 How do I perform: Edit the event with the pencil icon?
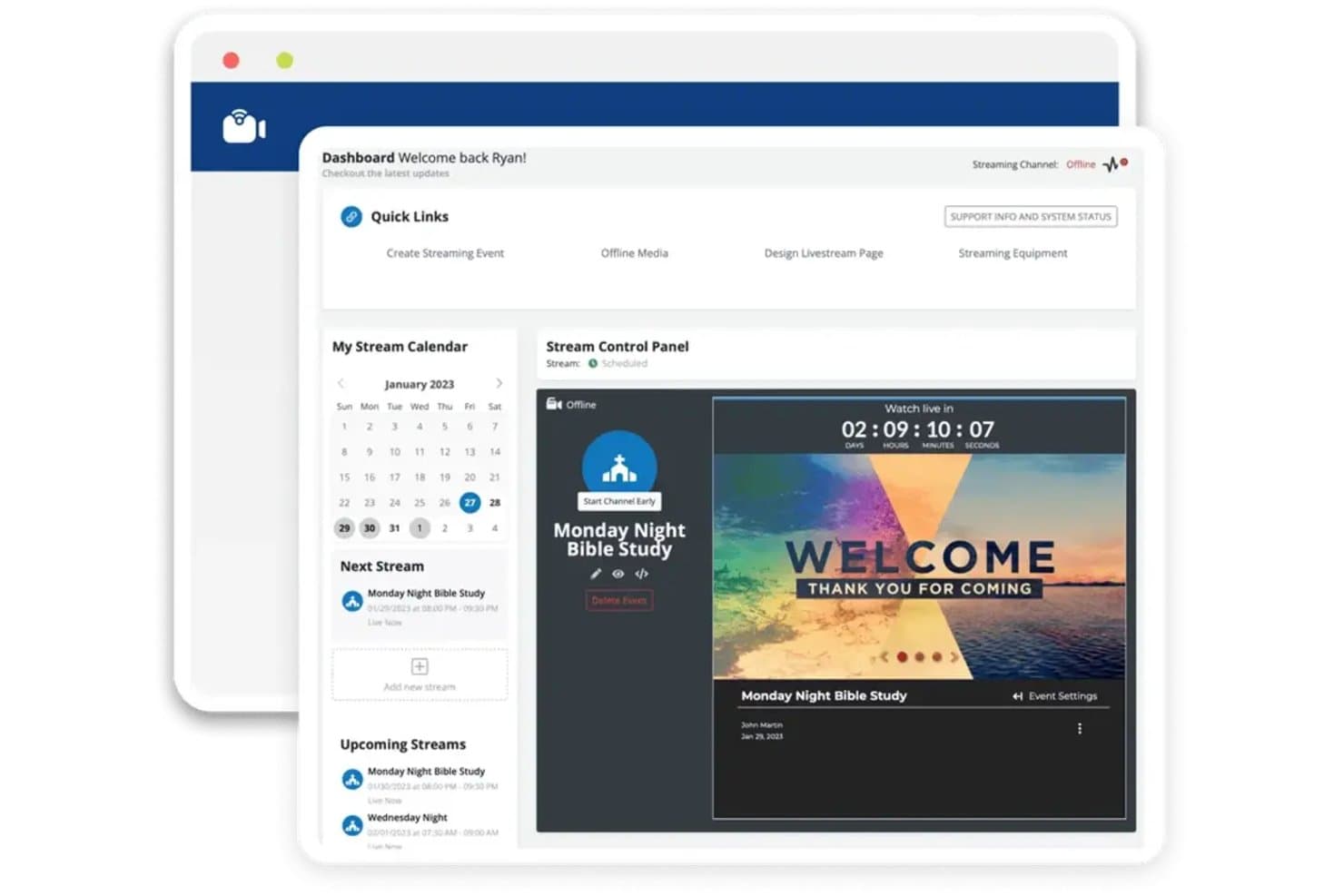tap(596, 574)
